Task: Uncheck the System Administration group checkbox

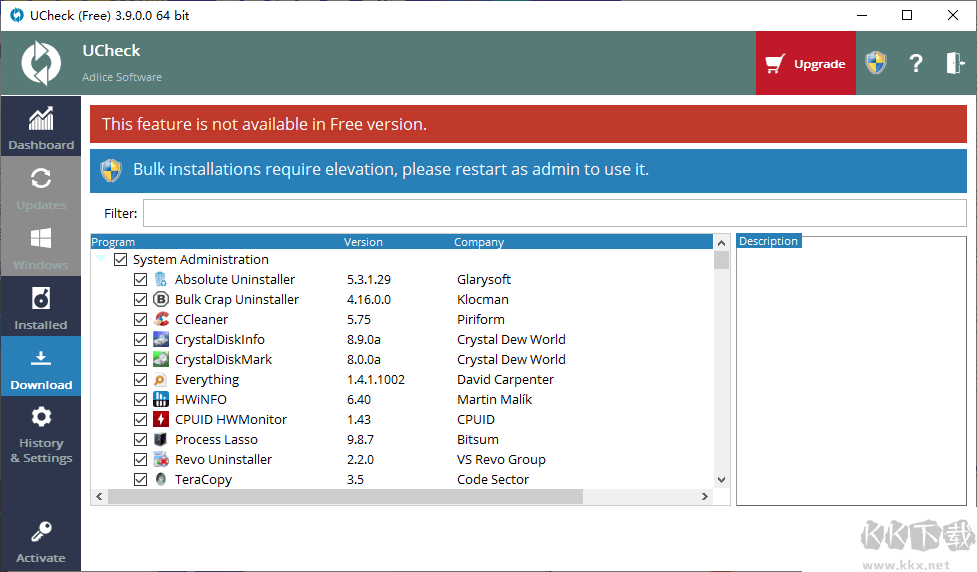Action: click(120, 259)
